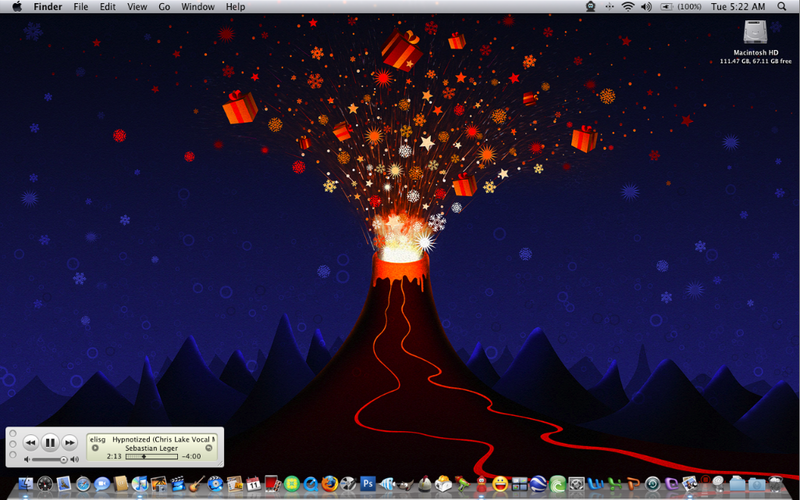Click the artist name Sebastian Leger

[x=152, y=448]
